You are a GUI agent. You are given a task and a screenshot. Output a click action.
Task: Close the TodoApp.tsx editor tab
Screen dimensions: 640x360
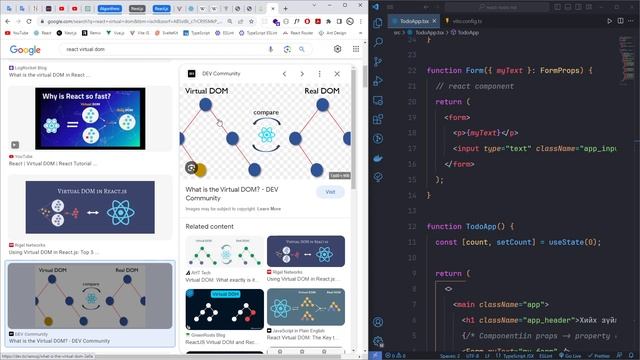434,21
